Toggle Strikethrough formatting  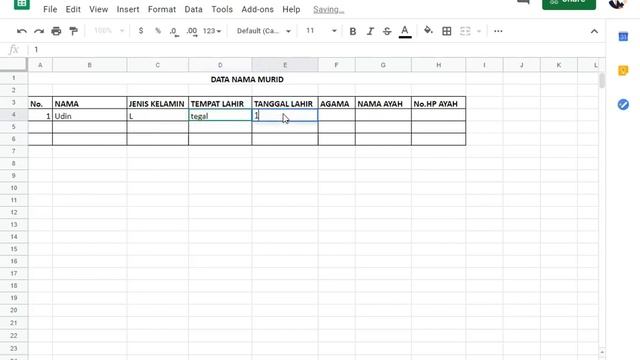click(x=387, y=31)
